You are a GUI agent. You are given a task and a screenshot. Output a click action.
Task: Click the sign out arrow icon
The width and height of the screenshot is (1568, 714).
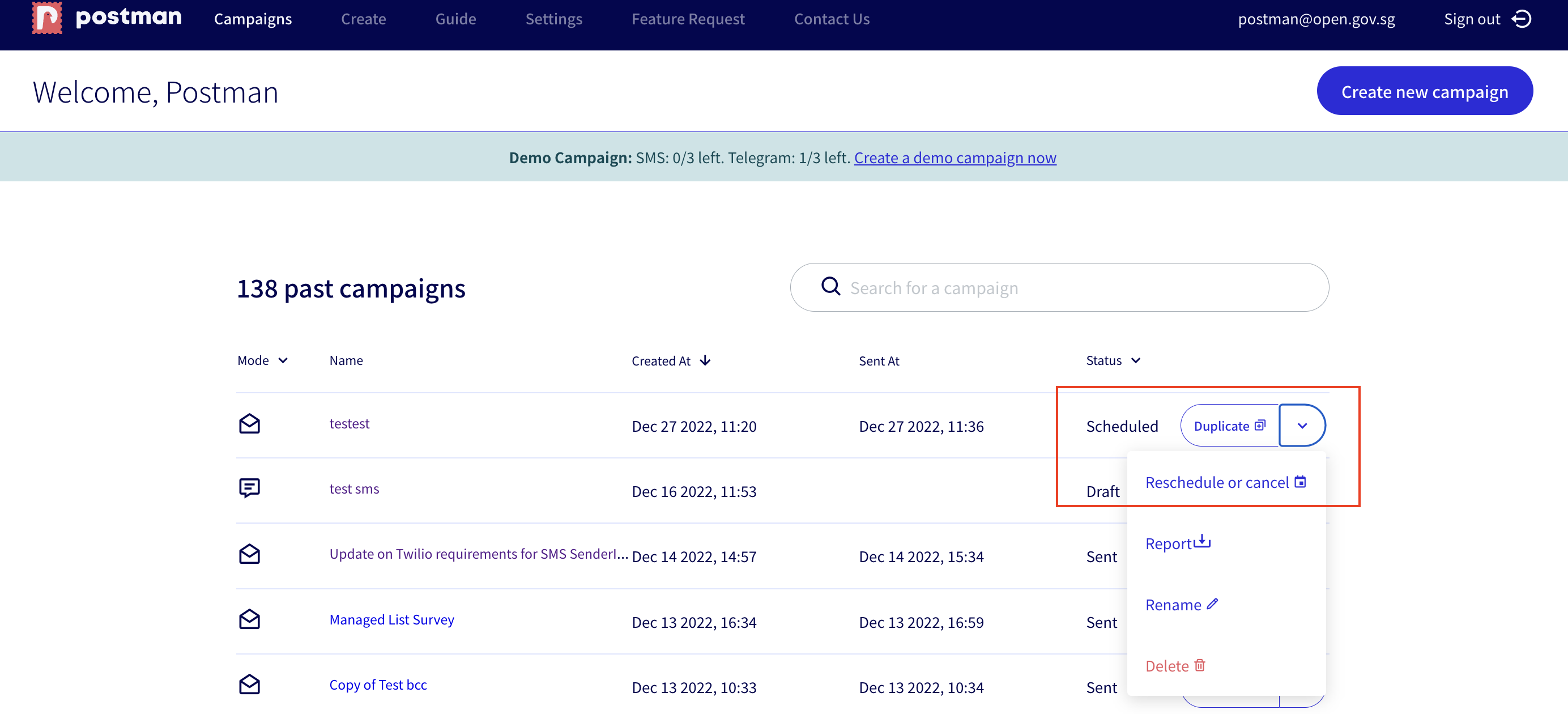point(1521,19)
